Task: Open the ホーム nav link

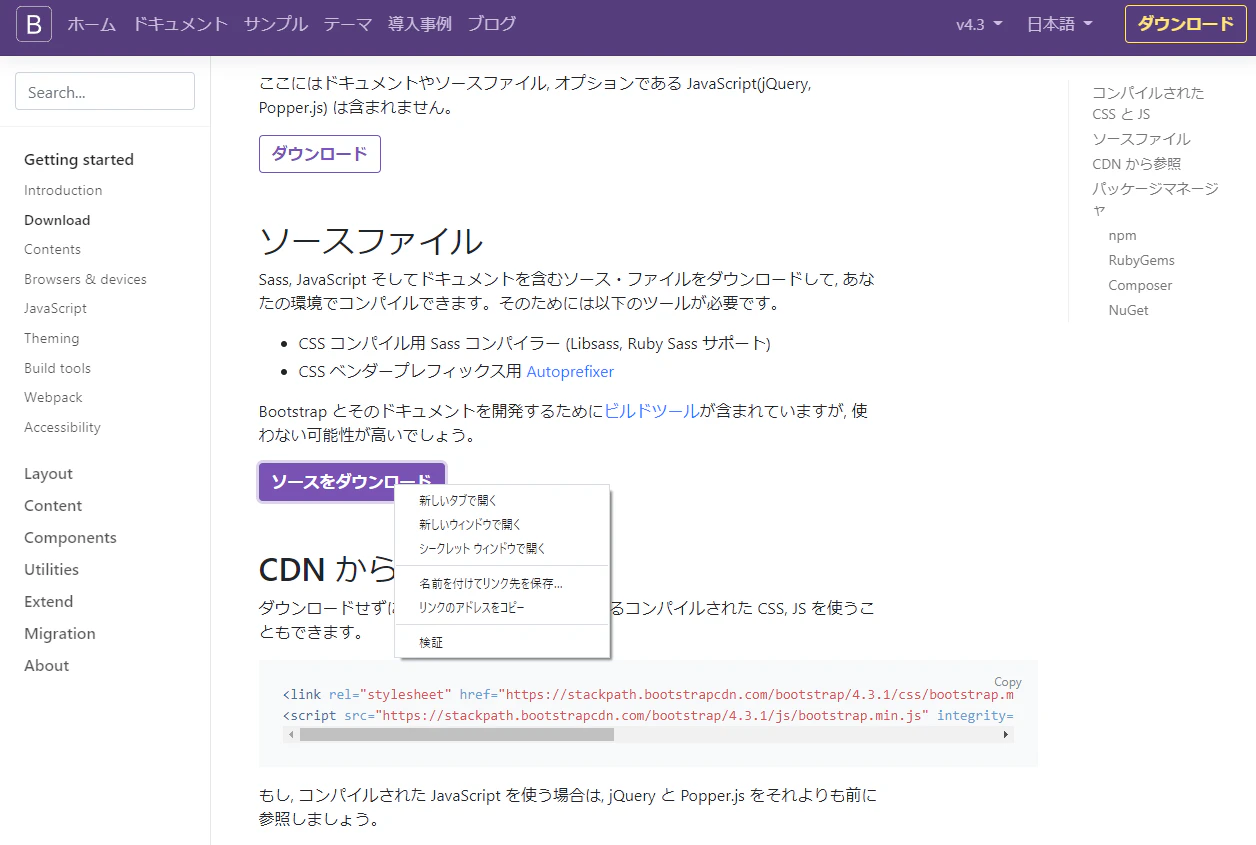Action: (x=92, y=24)
